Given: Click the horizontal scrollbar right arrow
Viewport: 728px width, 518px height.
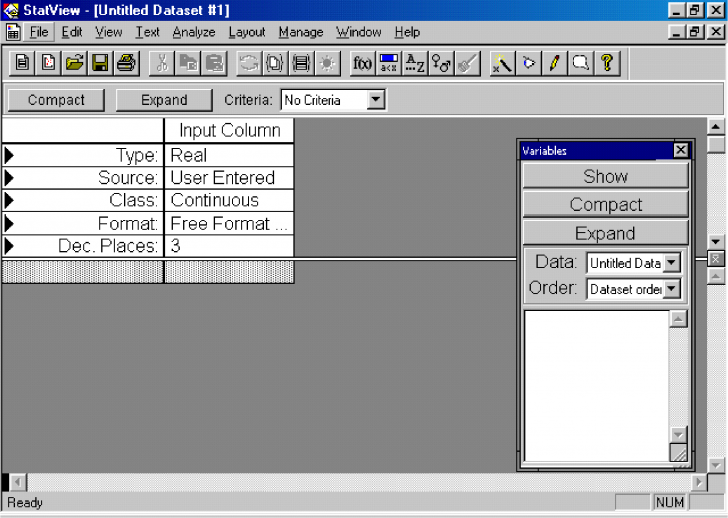Looking at the screenshot, I should point(699,482).
